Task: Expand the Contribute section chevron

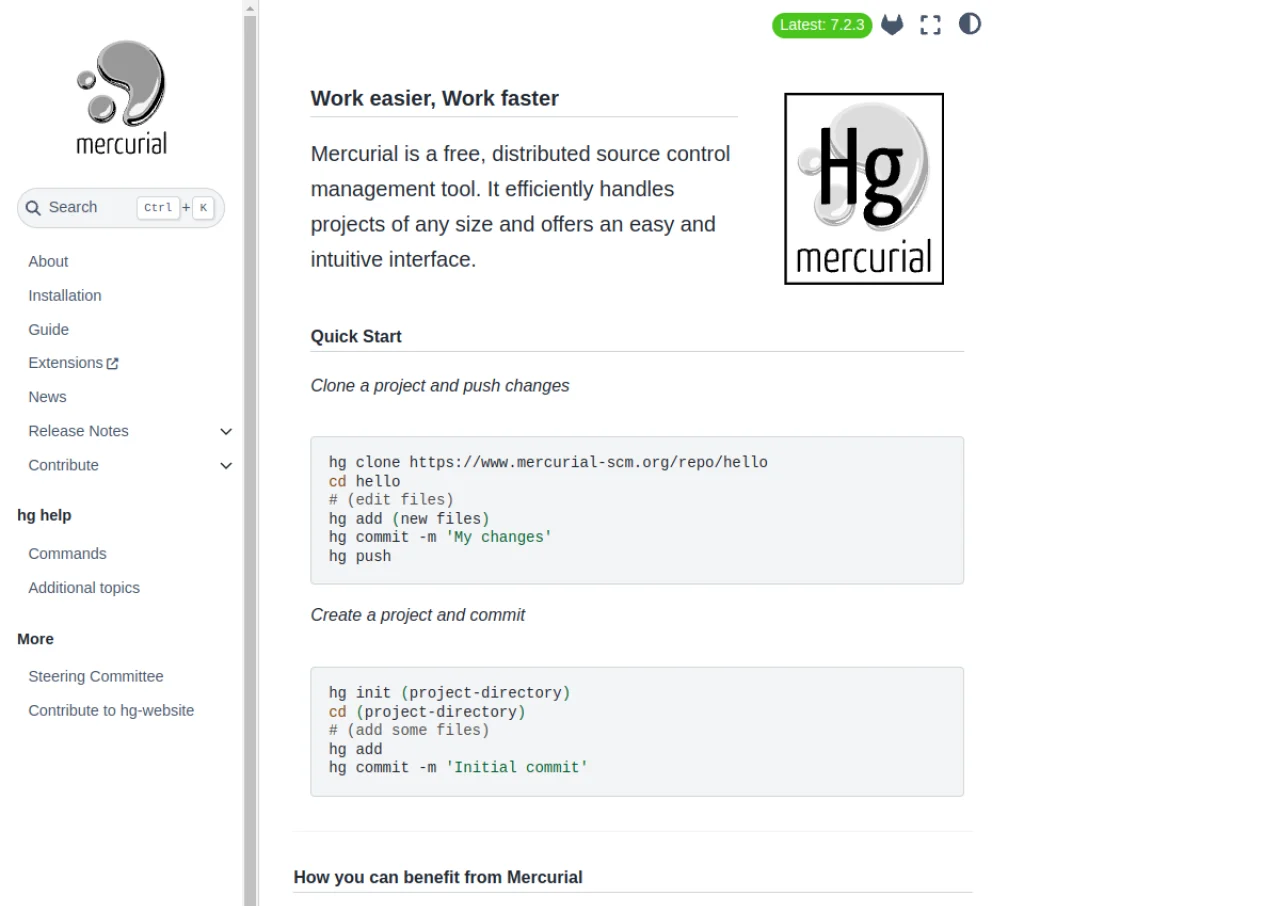Action: pyautogui.click(x=226, y=466)
